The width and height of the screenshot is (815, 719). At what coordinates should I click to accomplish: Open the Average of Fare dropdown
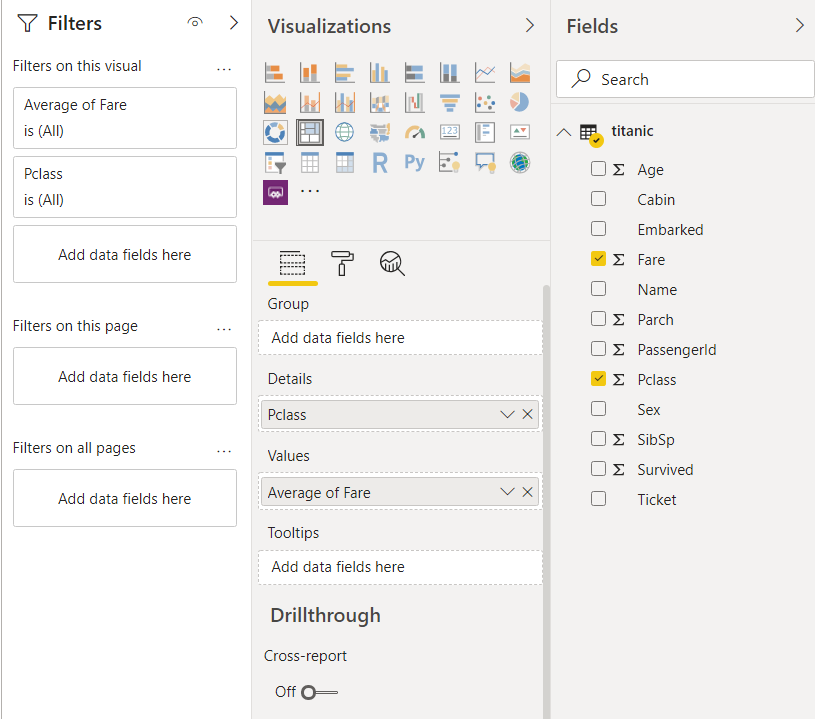[507, 492]
